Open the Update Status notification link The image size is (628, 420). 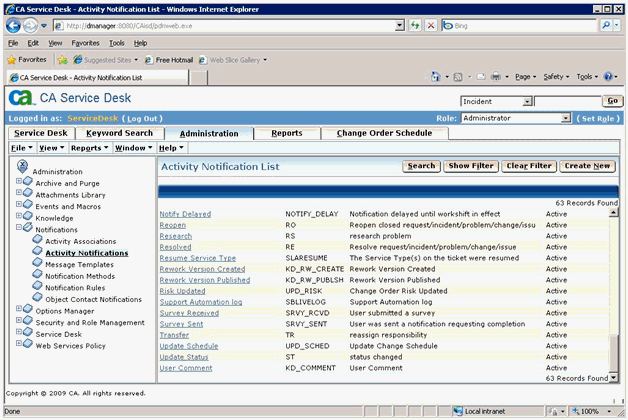pos(184,357)
